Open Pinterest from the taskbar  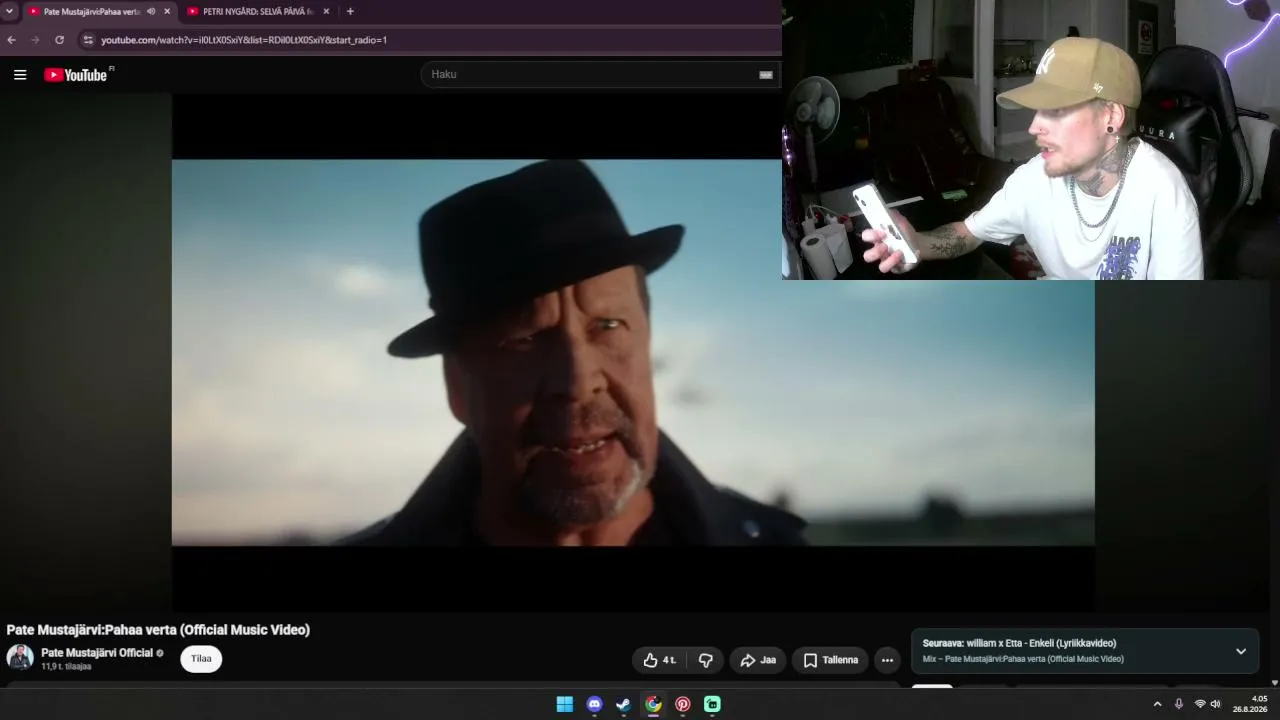pos(683,704)
